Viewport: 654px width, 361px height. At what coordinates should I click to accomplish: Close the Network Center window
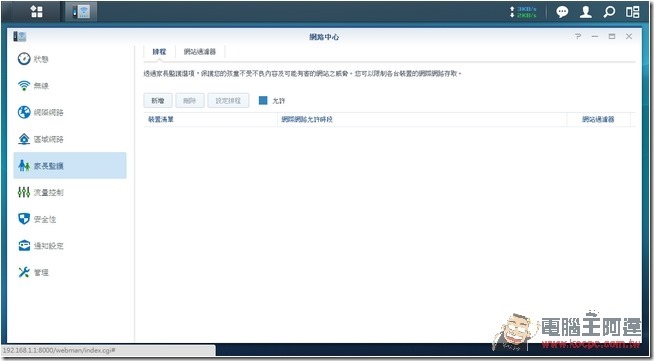(x=629, y=37)
